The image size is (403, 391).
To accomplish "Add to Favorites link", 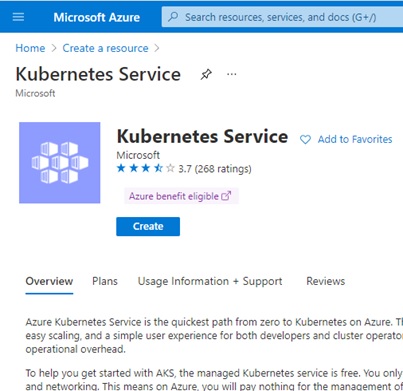I will pyautogui.click(x=355, y=139).
